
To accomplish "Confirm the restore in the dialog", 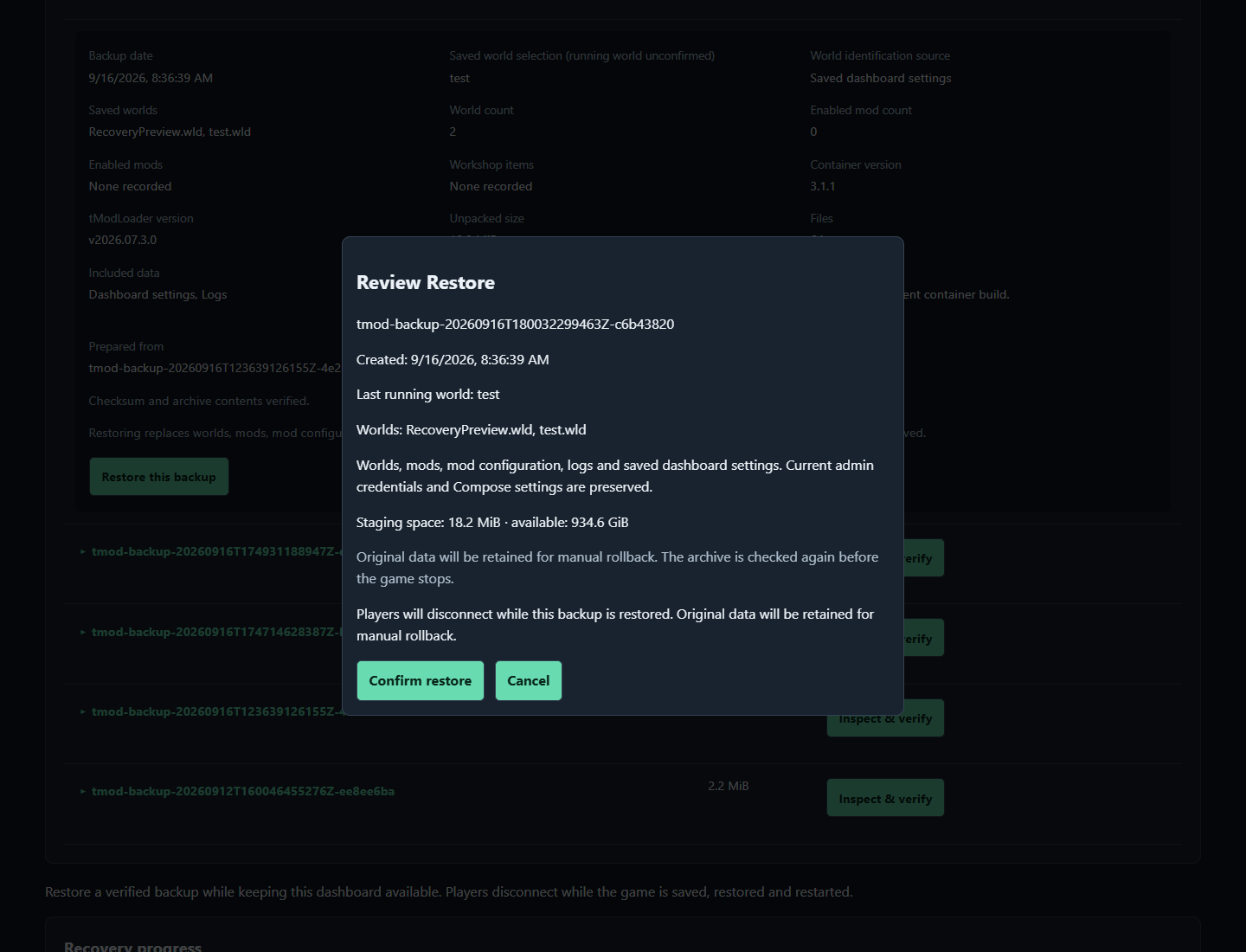I will pos(421,680).
